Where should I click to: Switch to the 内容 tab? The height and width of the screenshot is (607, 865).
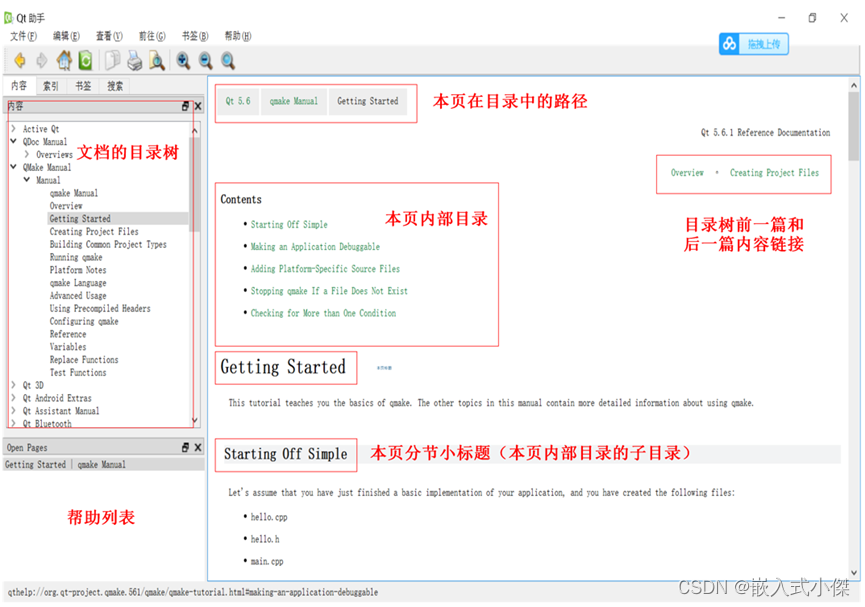click(19, 86)
